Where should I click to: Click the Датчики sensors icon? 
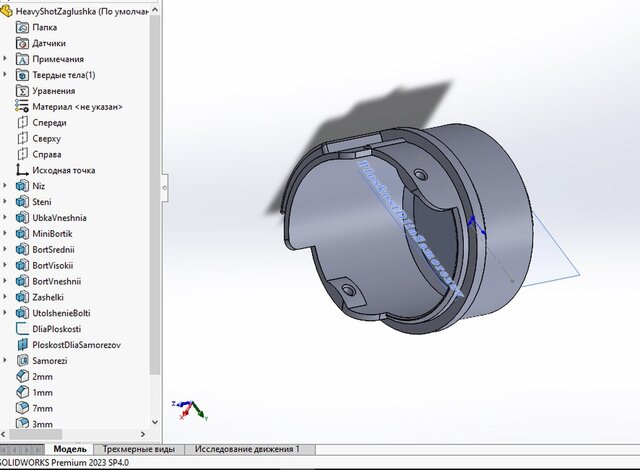[22, 43]
